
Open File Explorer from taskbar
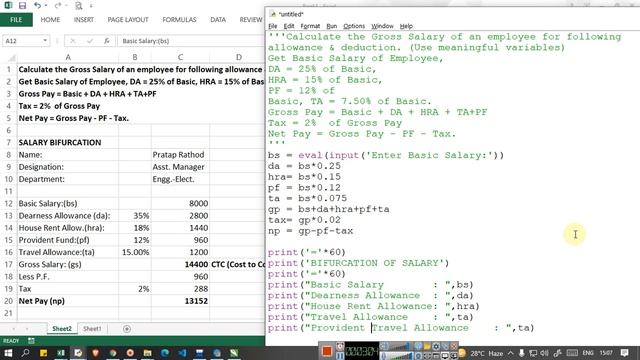click(147, 353)
